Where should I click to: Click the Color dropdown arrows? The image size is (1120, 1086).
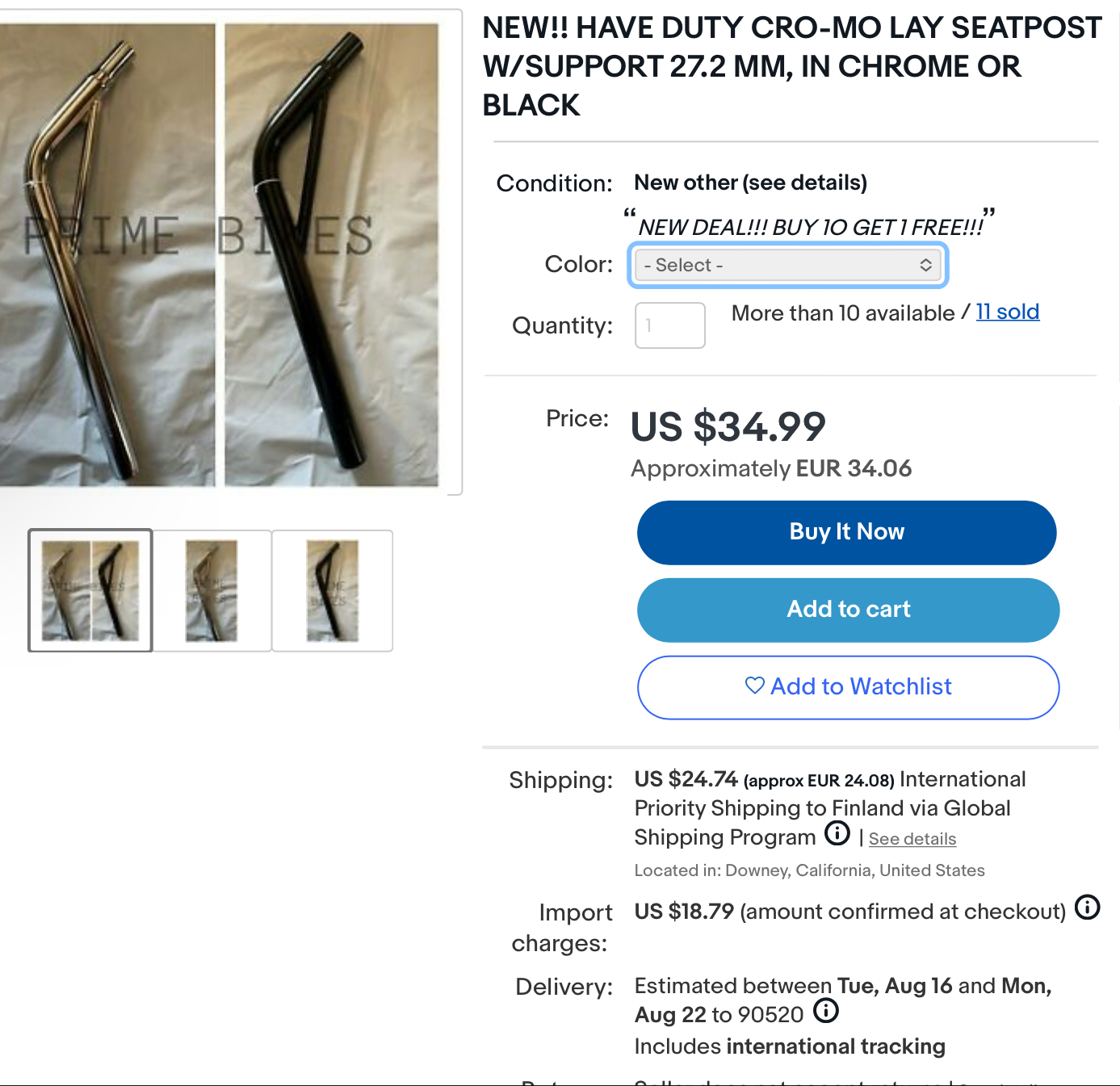925,265
